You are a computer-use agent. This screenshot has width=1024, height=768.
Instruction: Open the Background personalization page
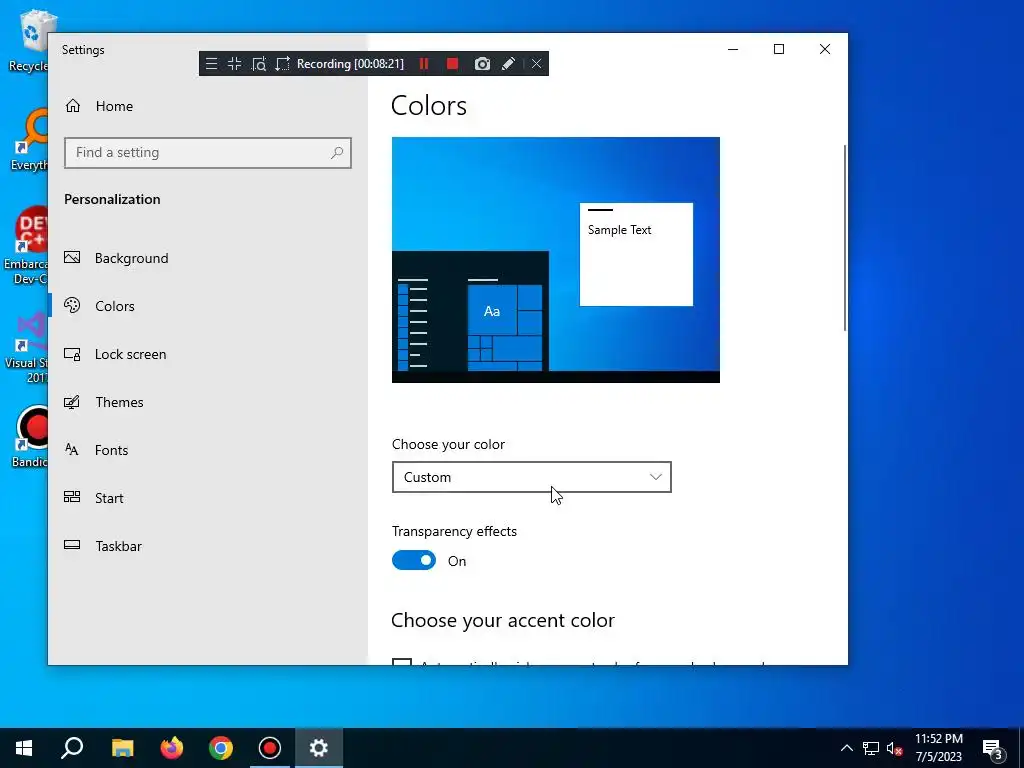pyautogui.click(x=208, y=258)
